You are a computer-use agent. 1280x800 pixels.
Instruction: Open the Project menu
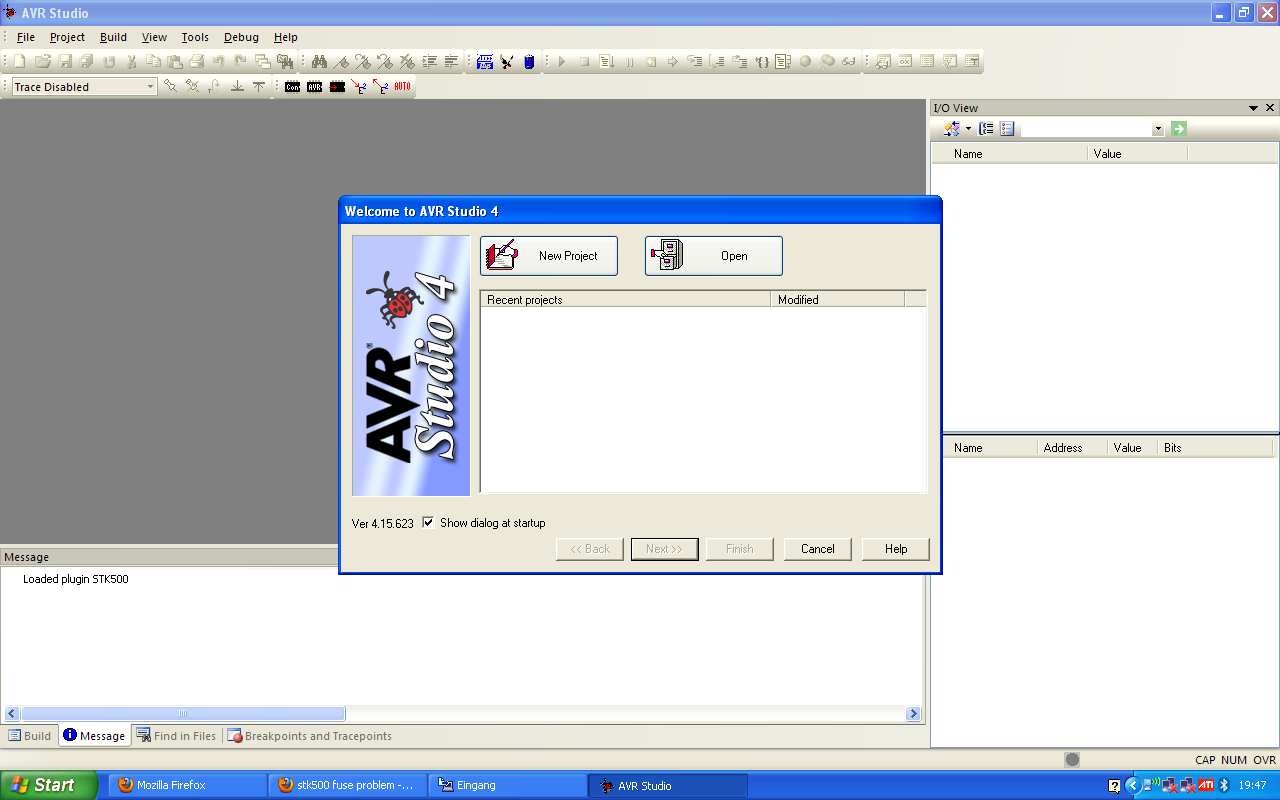click(68, 37)
